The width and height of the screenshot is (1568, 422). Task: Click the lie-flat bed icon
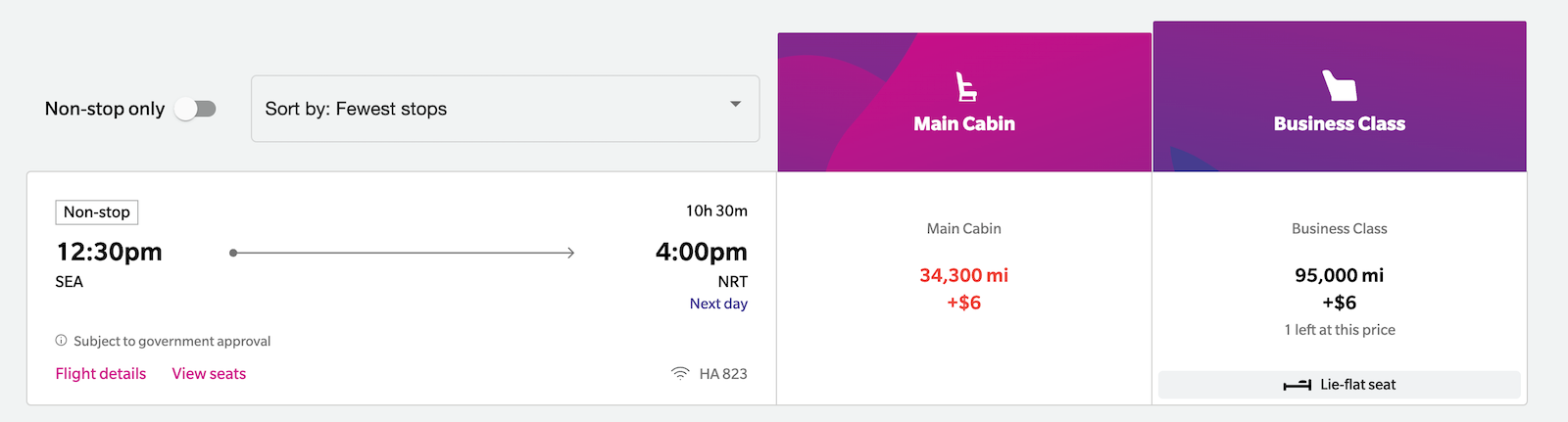click(x=1297, y=385)
